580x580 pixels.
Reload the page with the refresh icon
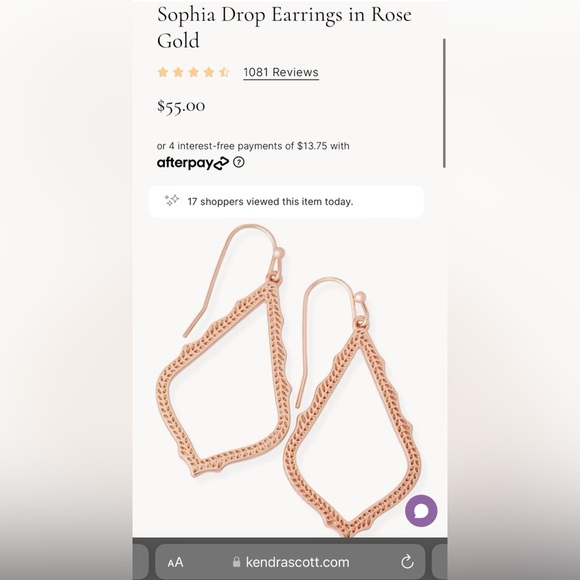[407, 562]
